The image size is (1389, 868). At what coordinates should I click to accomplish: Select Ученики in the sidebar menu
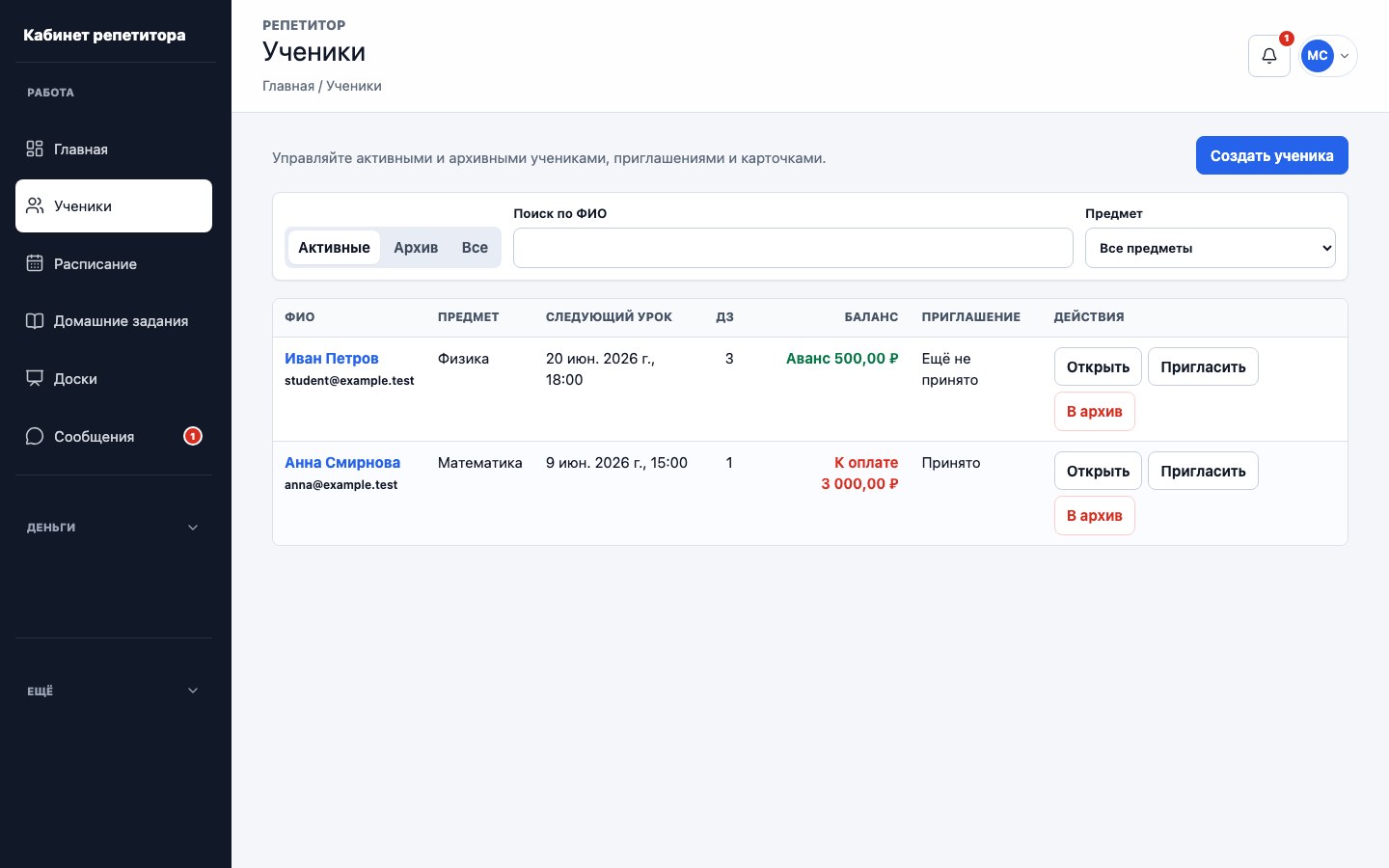coord(114,205)
